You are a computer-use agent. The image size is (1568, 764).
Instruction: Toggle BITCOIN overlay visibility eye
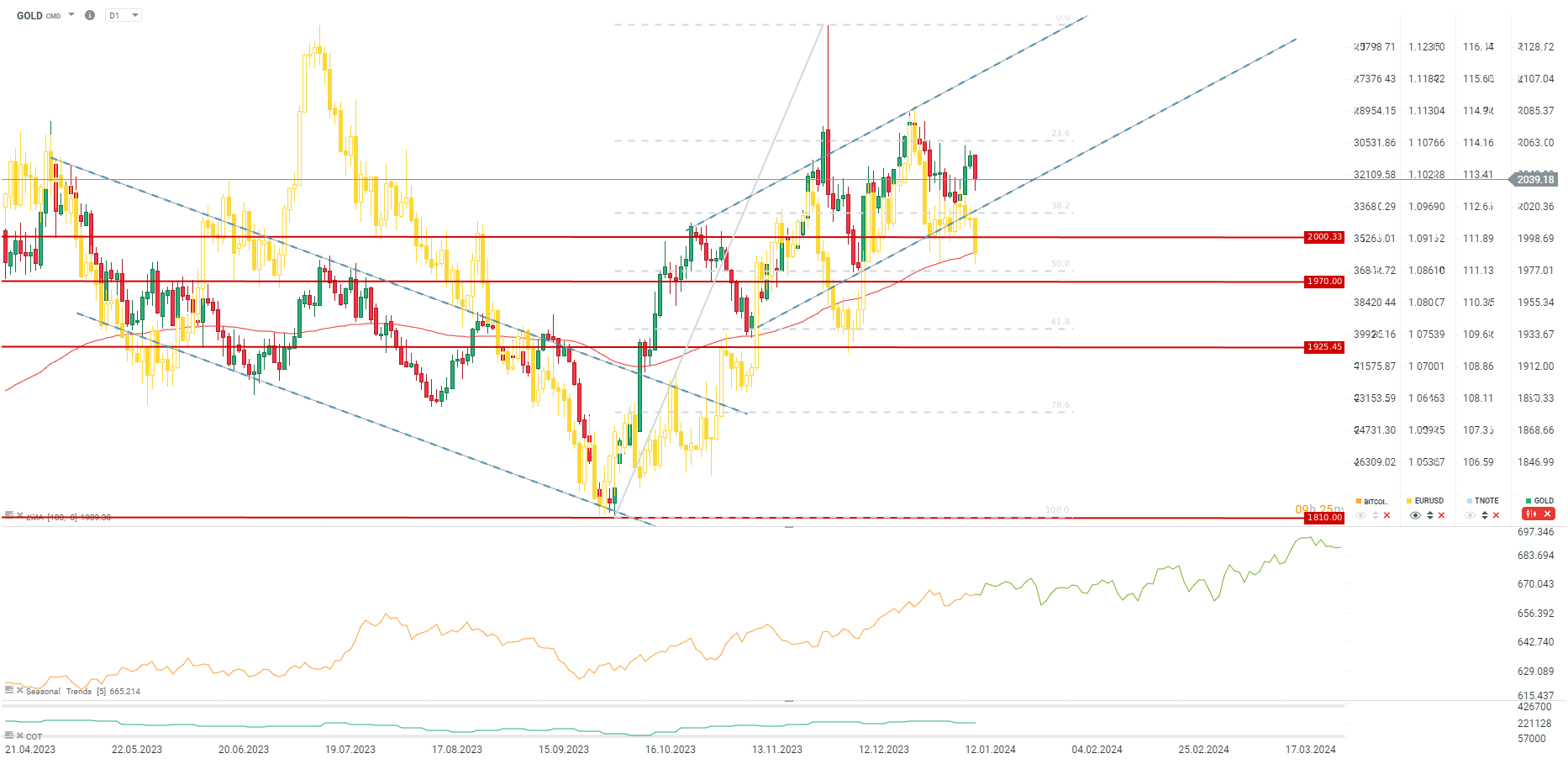point(1360,515)
